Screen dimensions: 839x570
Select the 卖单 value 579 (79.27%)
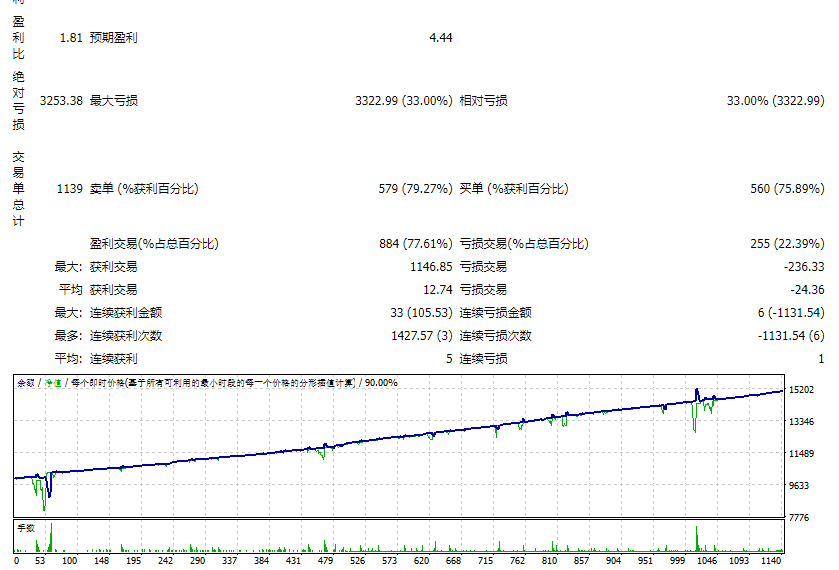click(x=414, y=189)
